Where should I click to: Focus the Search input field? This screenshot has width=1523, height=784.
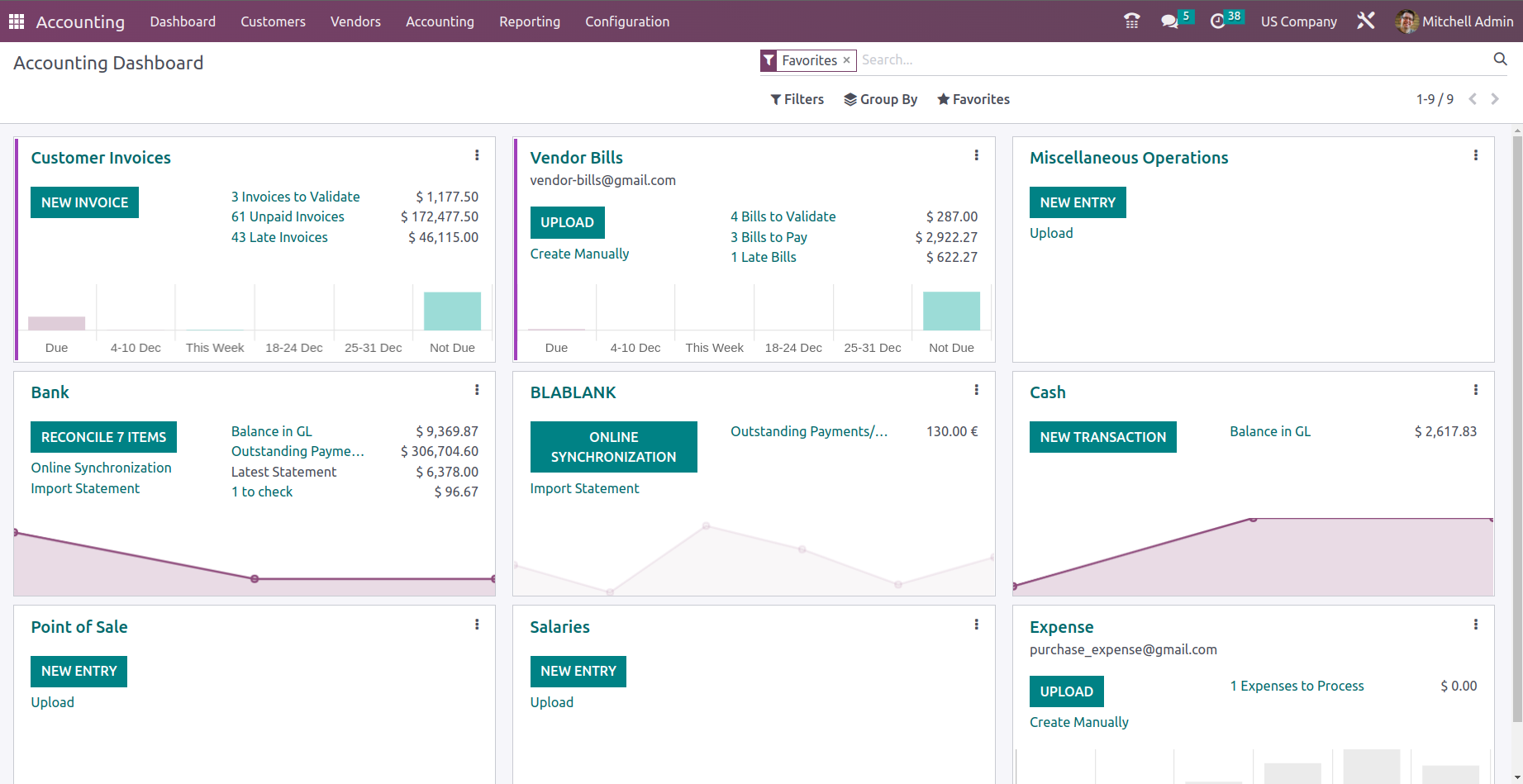tap(1173, 59)
